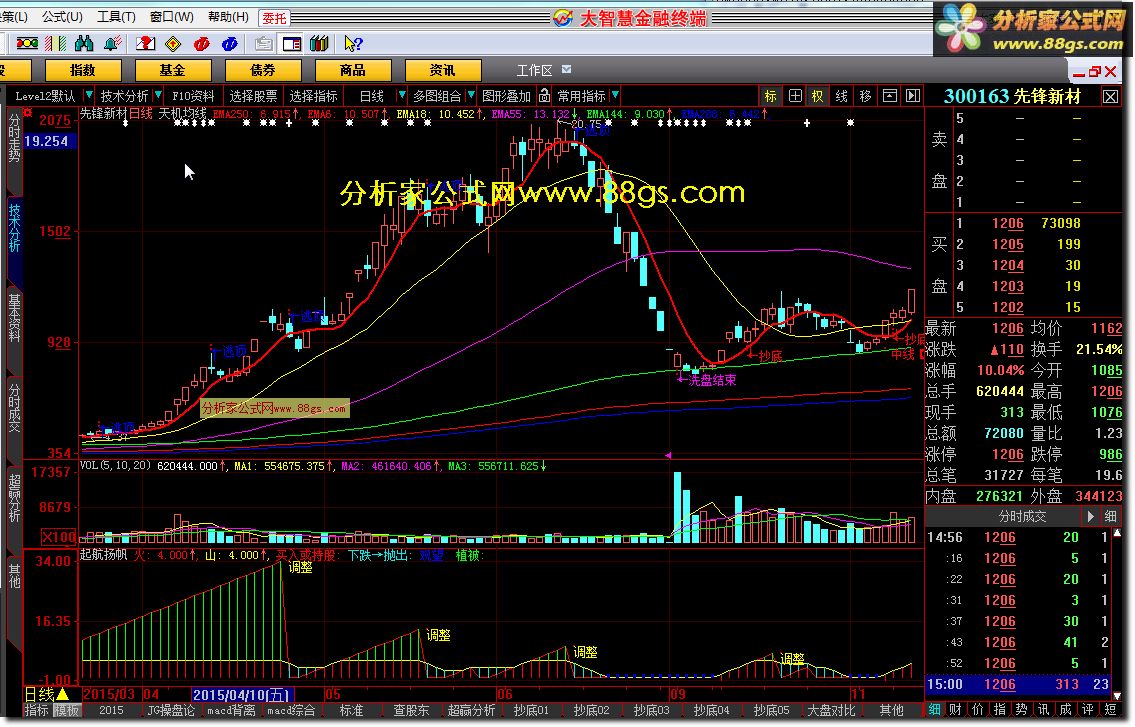The height and width of the screenshot is (727, 1135).
Task: Click the grayed news sheet icon
Action: 263,44
